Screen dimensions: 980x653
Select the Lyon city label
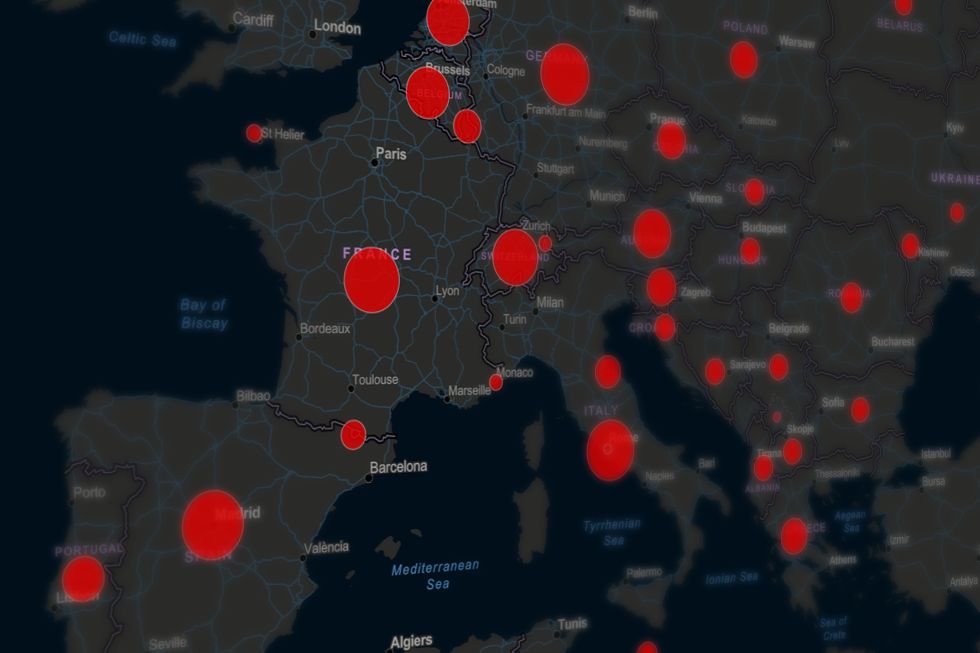447,293
